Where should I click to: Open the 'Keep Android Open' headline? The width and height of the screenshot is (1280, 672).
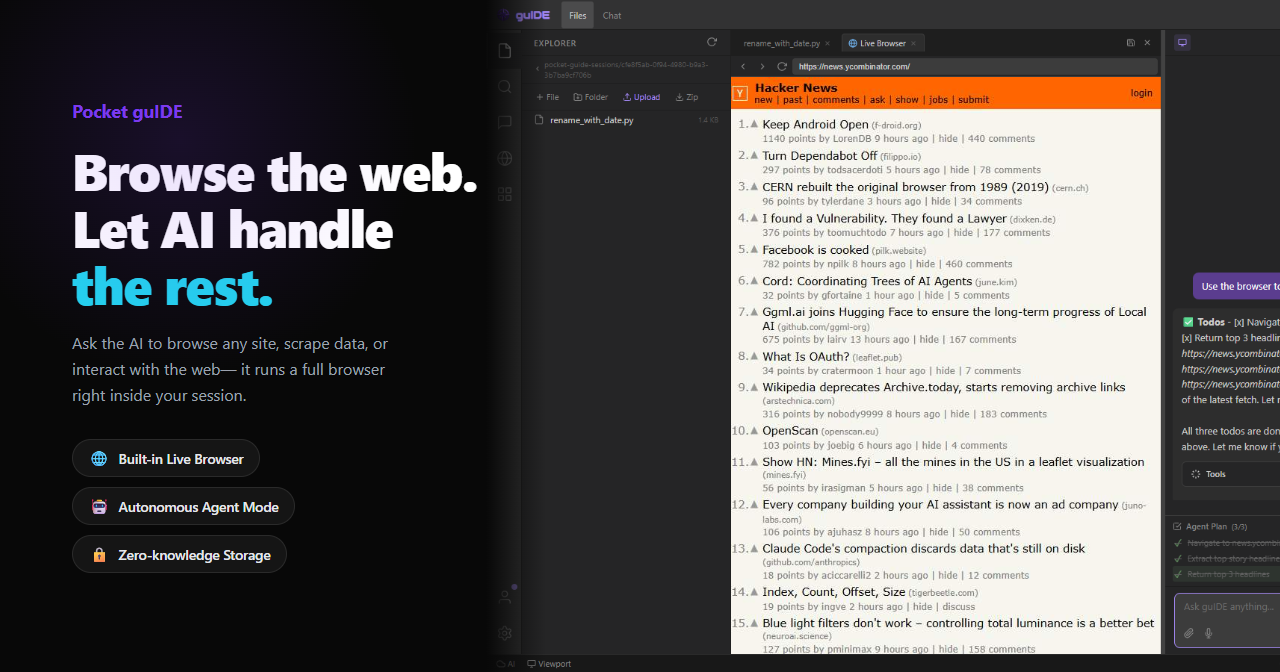(815, 125)
